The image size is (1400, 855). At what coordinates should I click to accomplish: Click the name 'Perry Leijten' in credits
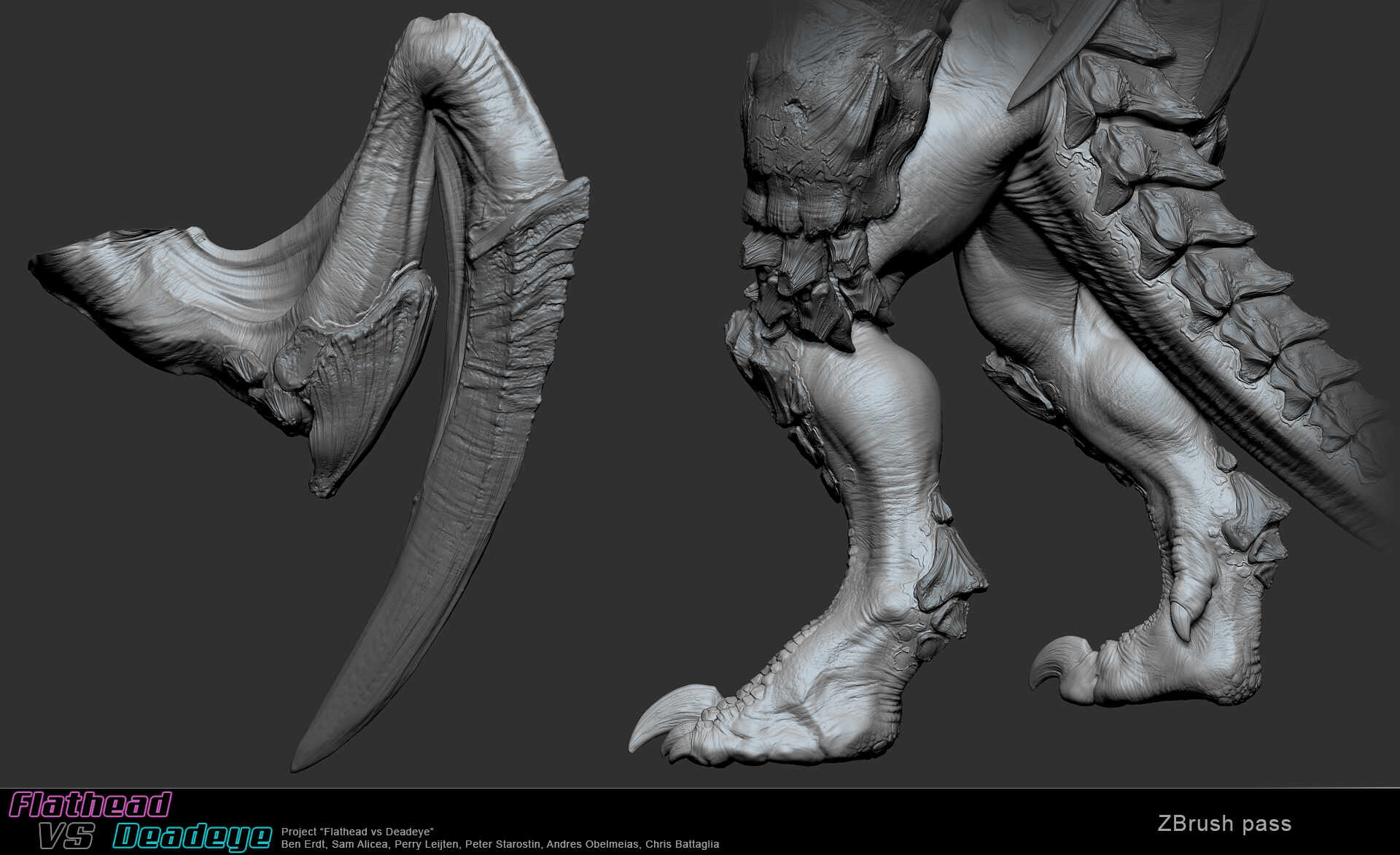click(x=427, y=844)
